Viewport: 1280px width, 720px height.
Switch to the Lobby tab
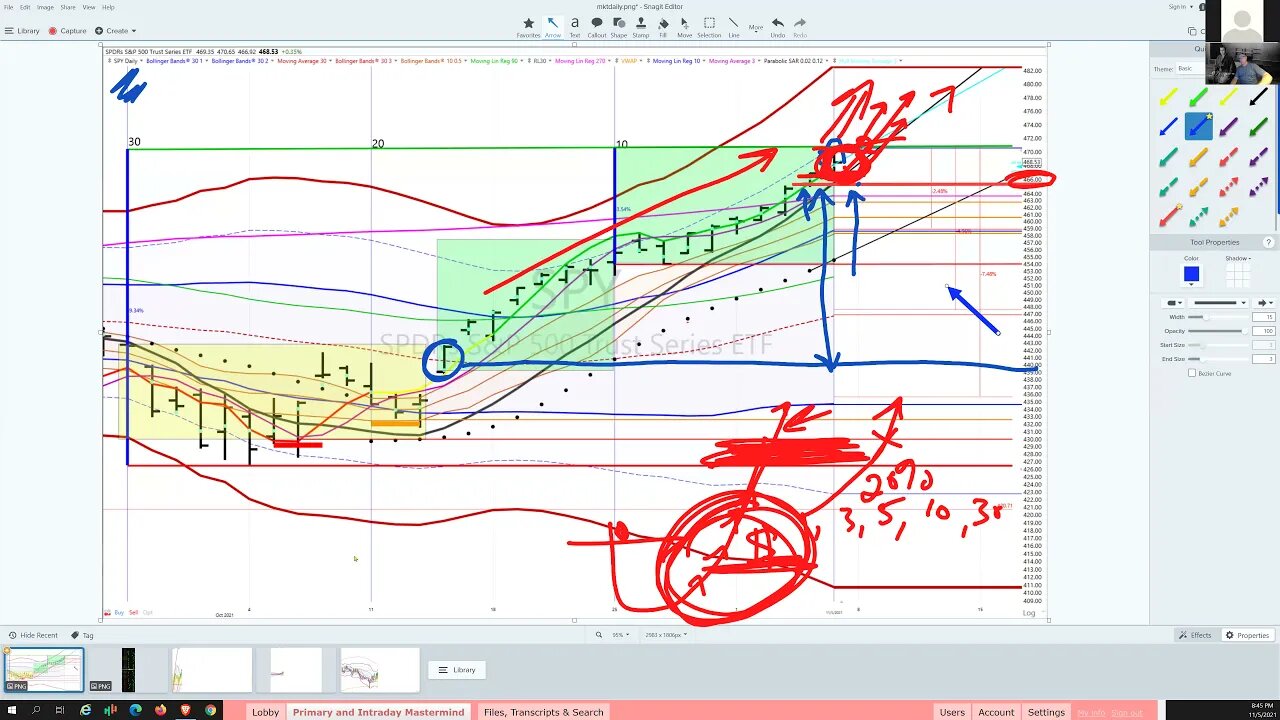pos(265,712)
